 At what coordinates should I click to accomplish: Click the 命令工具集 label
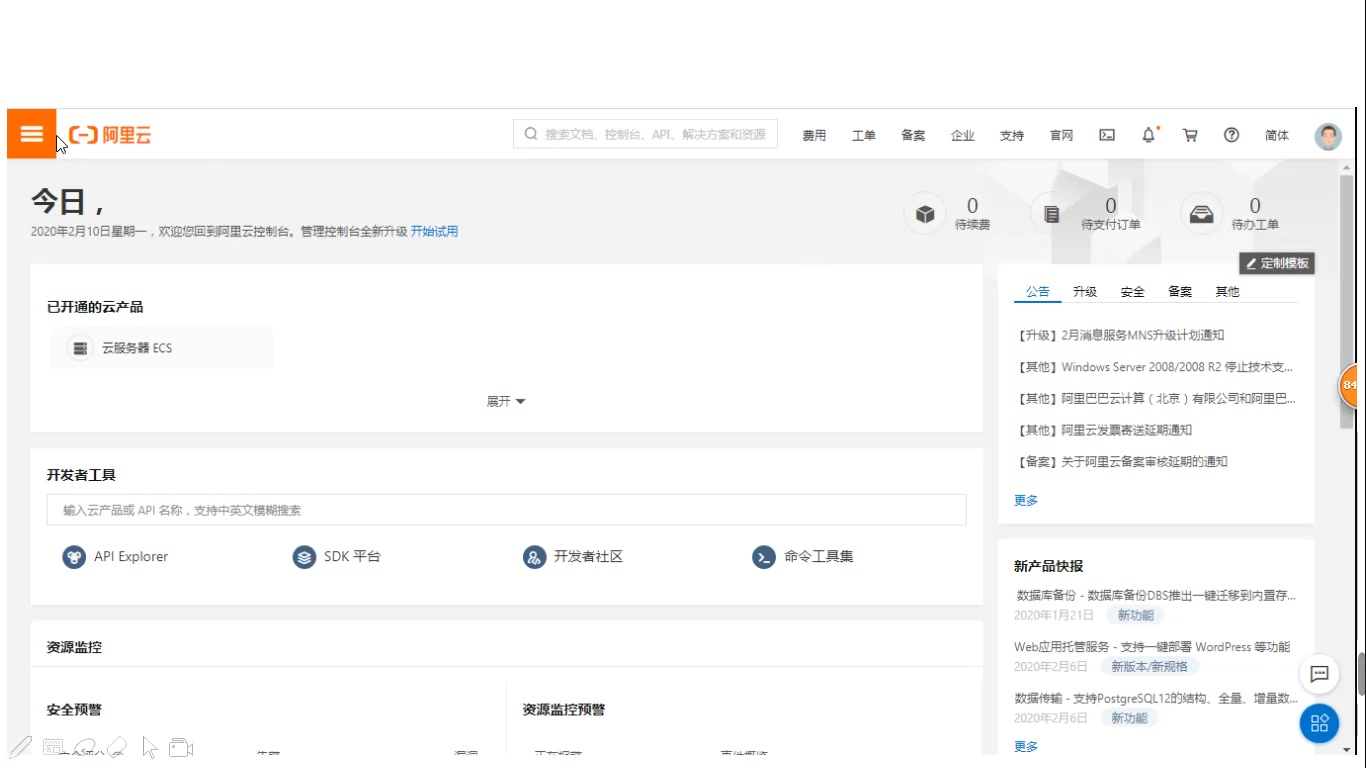(x=818, y=557)
